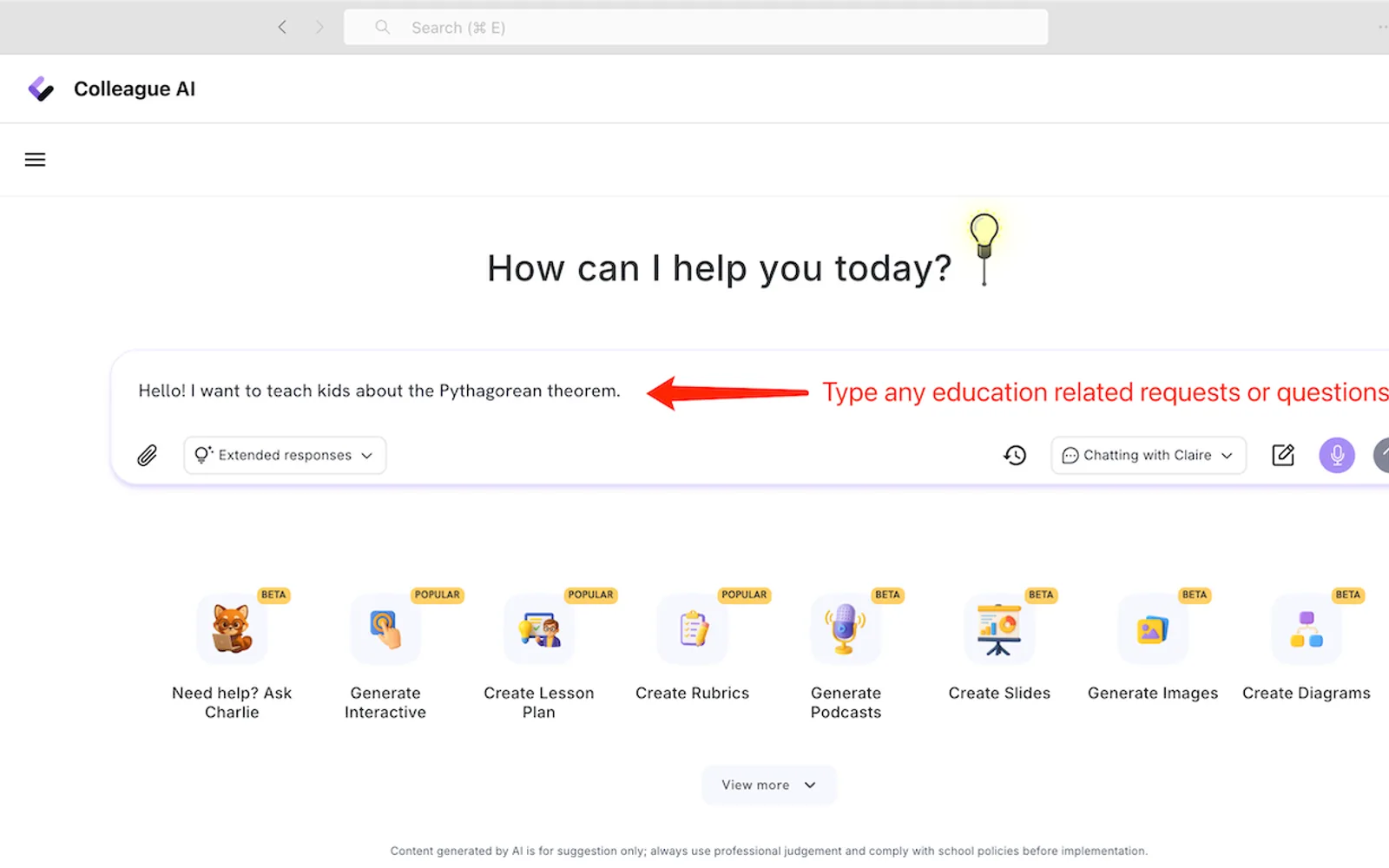Viewport: 1389px width, 868px height.
Task: Open the Create Rubrics tool
Action: tap(692, 647)
